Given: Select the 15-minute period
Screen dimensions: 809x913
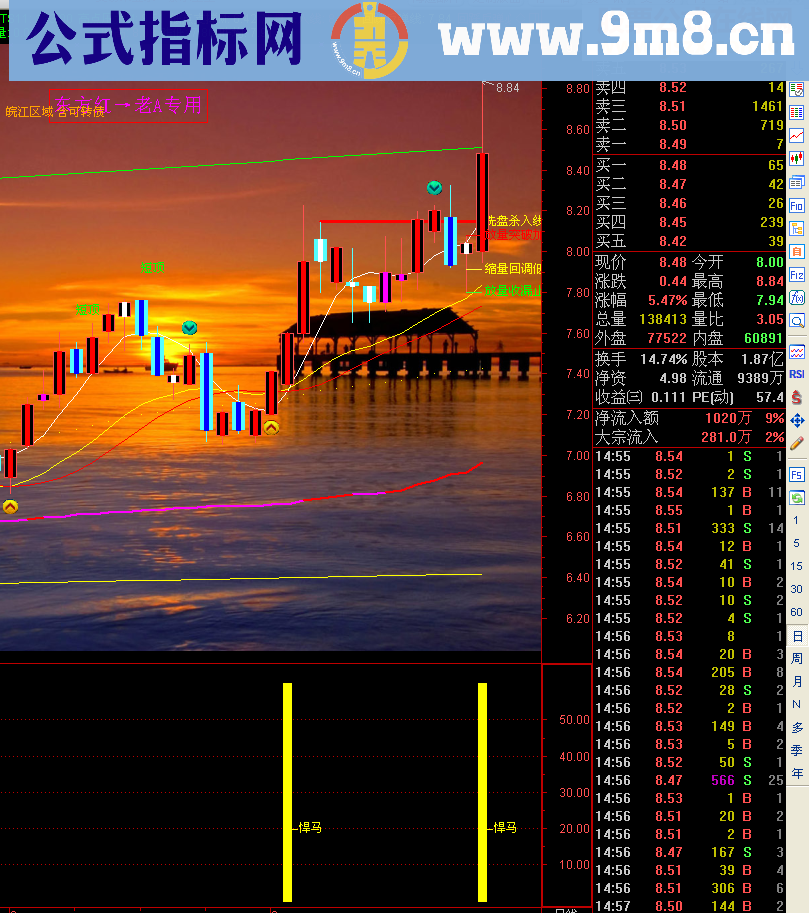Looking at the screenshot, I should point(797,566).
